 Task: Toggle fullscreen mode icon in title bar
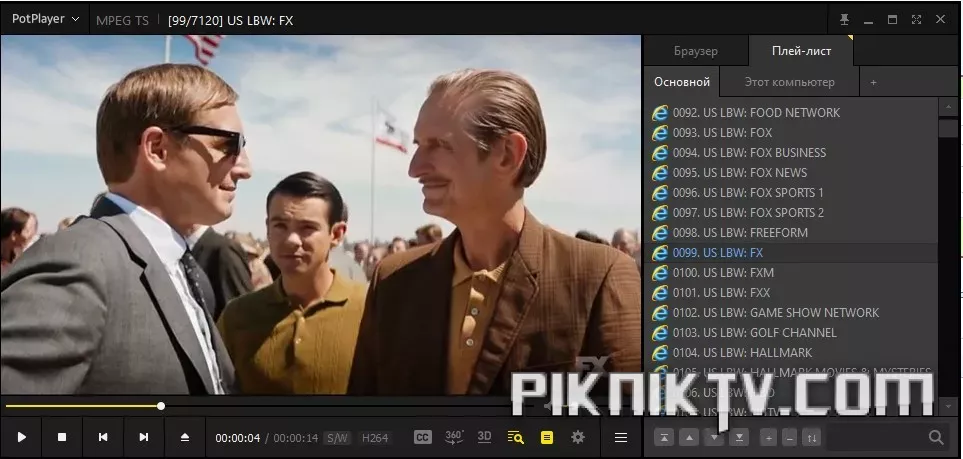(916, 20)
